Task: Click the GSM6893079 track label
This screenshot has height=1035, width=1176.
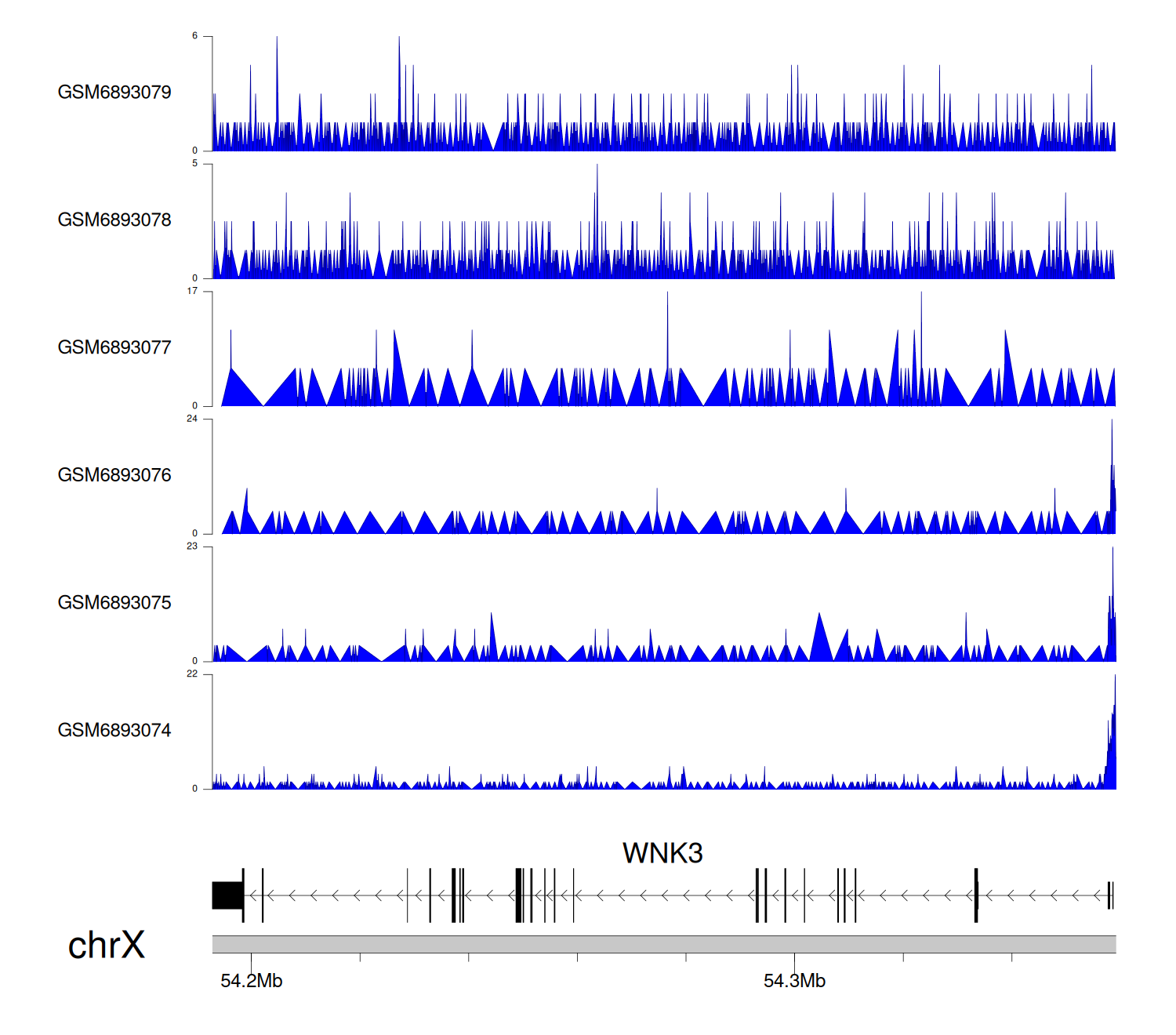Action: tap(114, 93)
